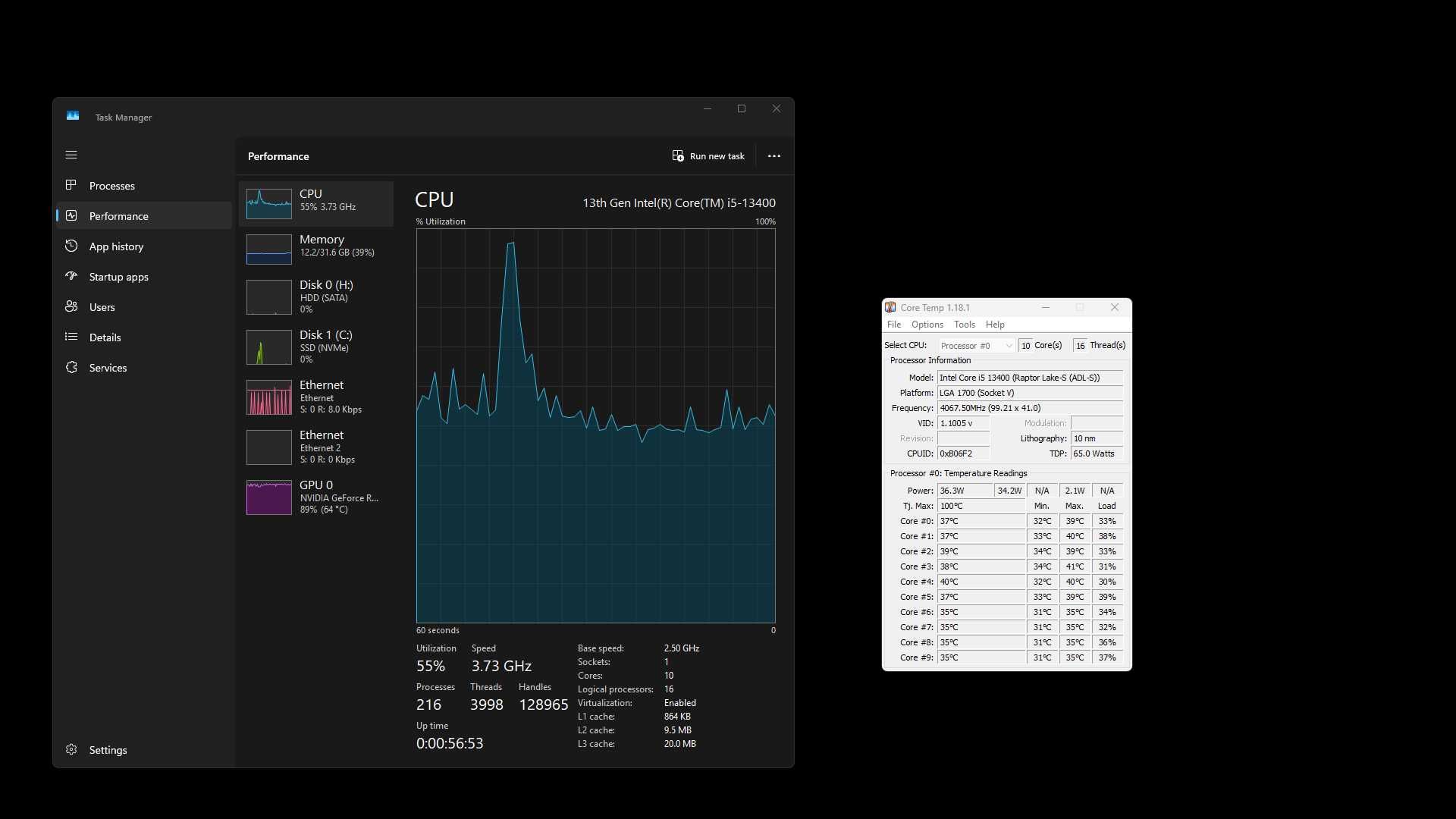Select GPU 0 NVIDIA GeForce entry
Screen dimensions: 1456x819
[x=316, y=497]
